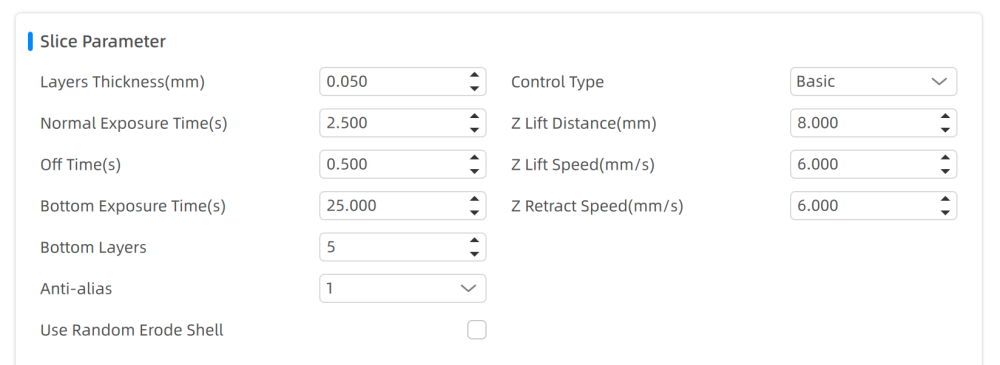This screenshot has width=1000, height=365.
Task: Increase Normal Exposure Time value
Action: tap(474, 117)
